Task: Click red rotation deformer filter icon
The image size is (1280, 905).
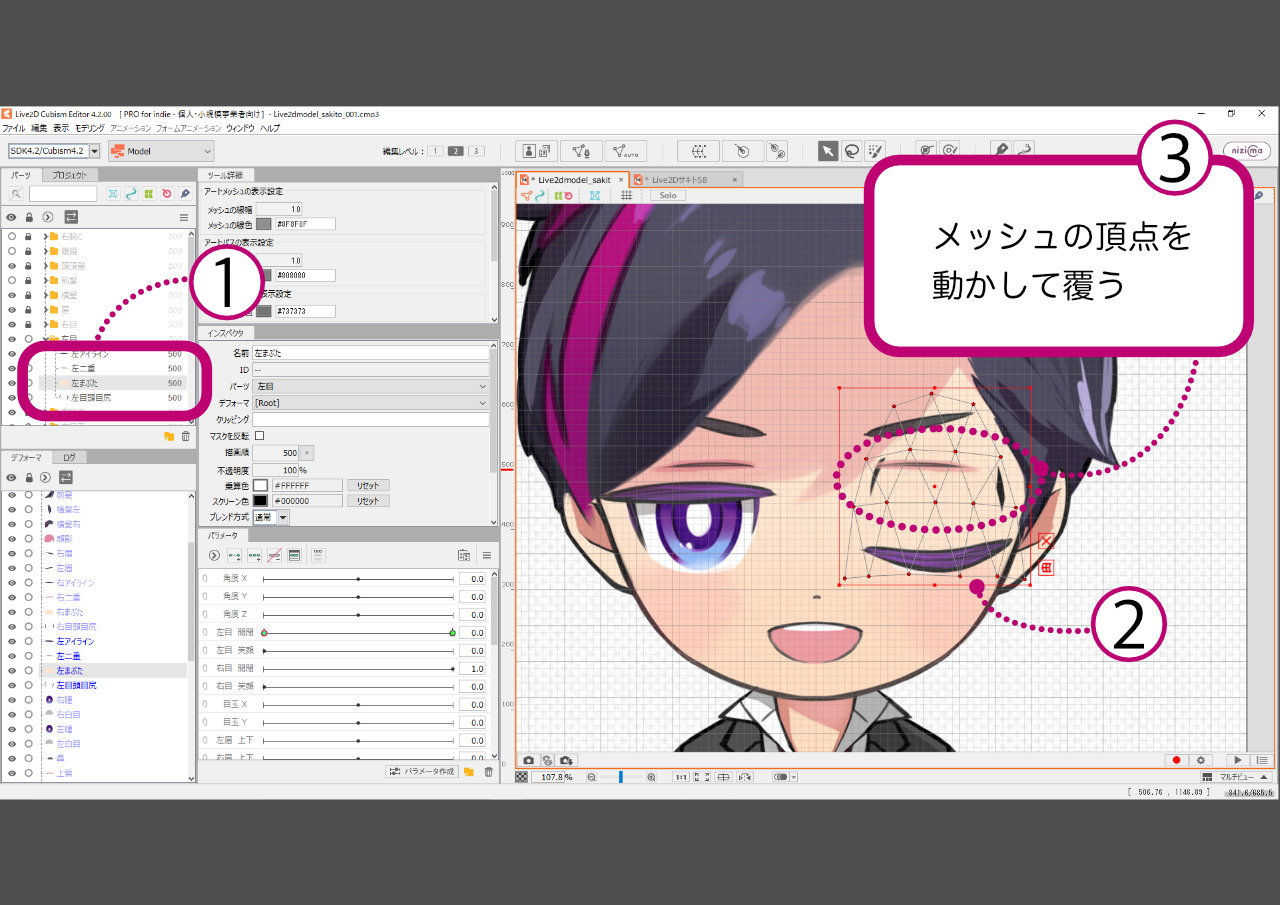Action: pos(167,193)
